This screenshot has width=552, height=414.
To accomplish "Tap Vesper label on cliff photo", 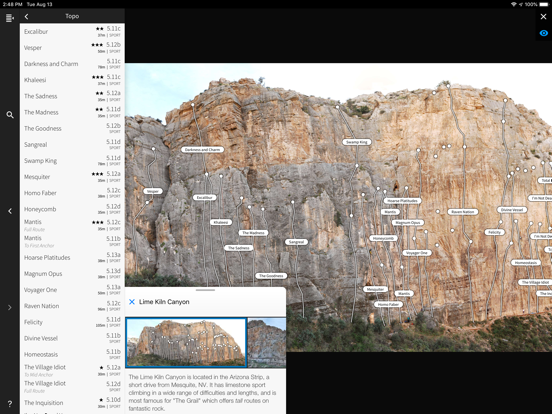I will (x=153, y=191).
